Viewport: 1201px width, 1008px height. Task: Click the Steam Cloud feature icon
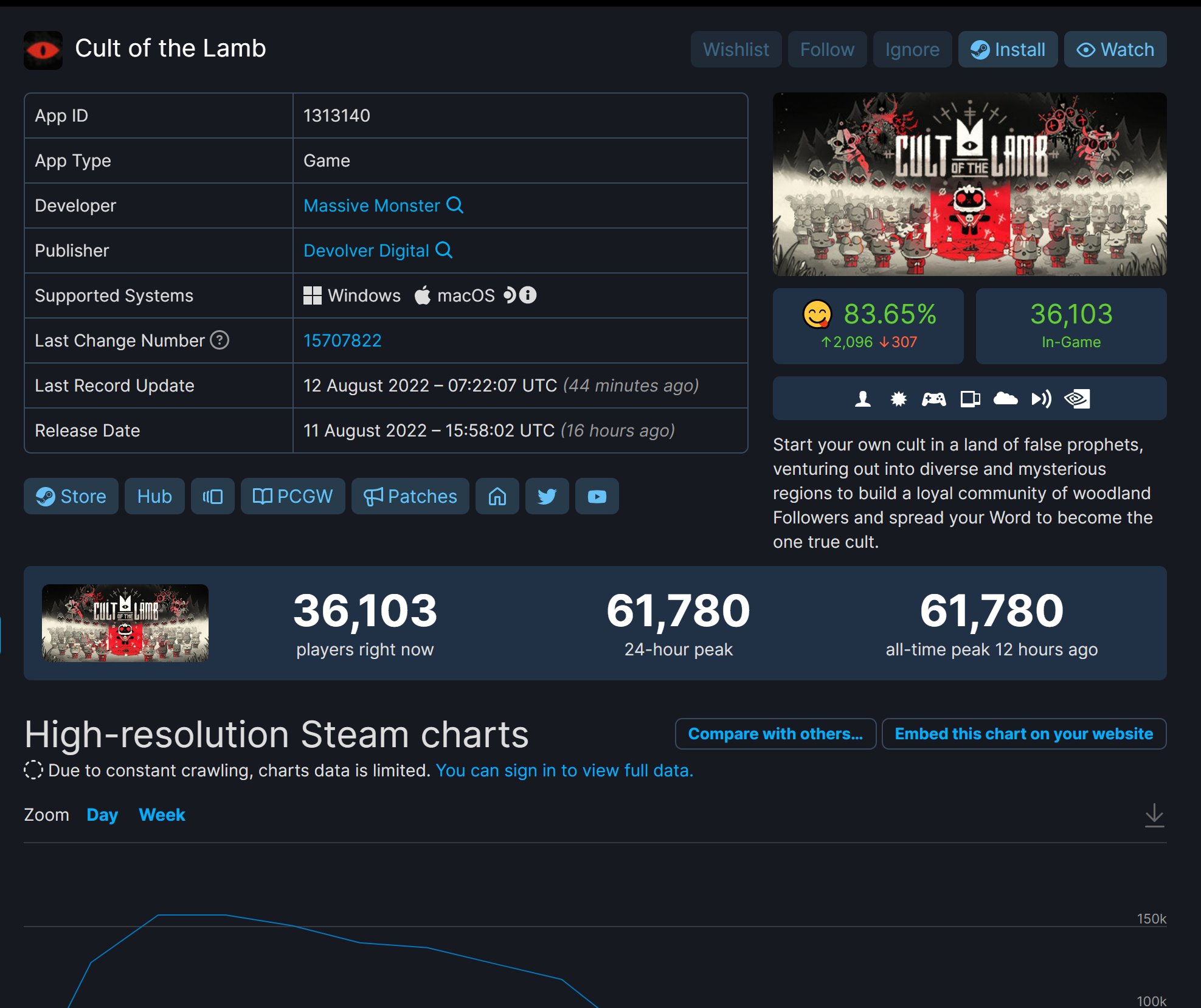point(1005,399)
